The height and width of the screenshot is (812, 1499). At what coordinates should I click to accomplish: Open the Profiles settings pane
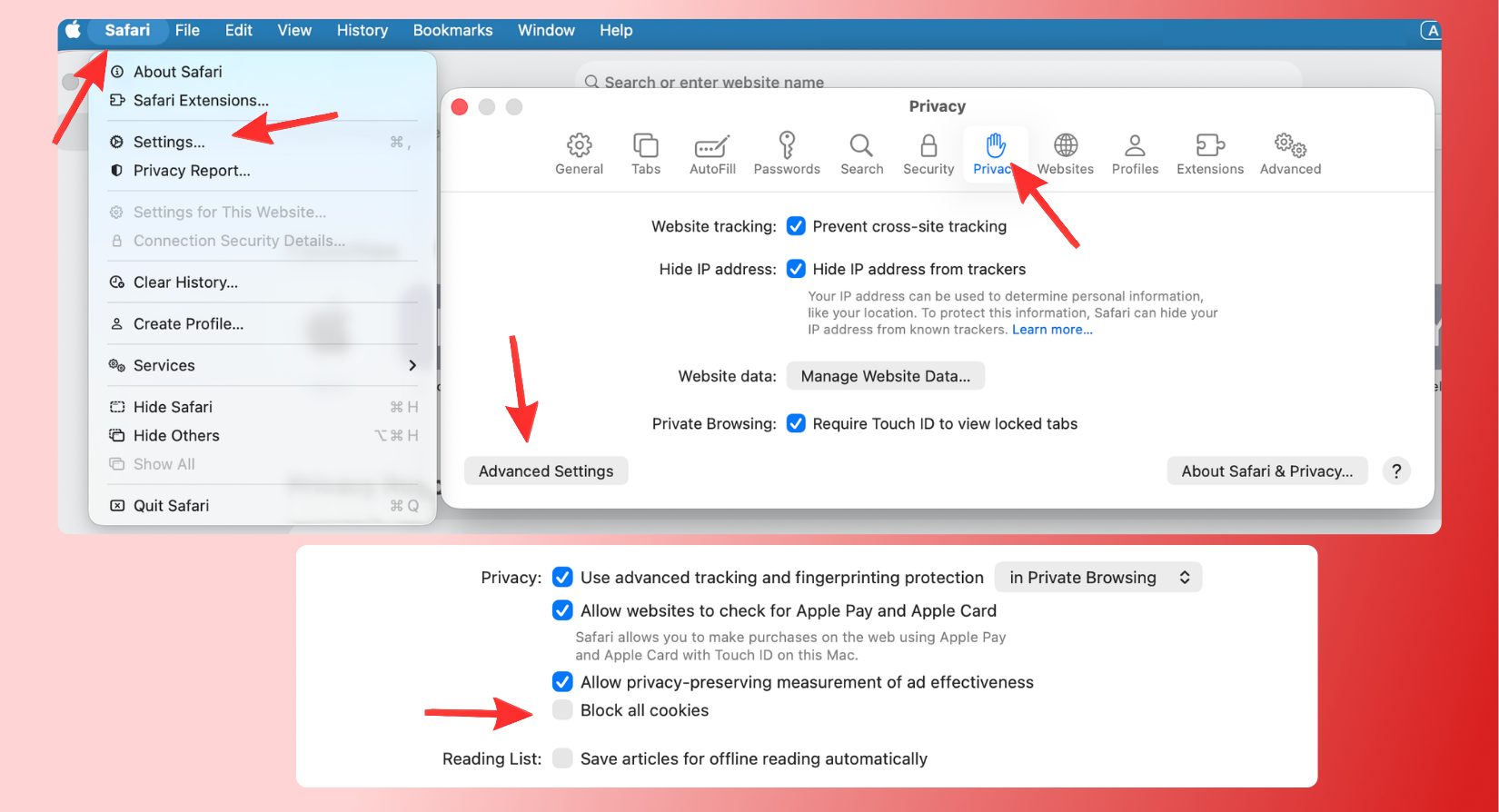[x=1135, y=153]
